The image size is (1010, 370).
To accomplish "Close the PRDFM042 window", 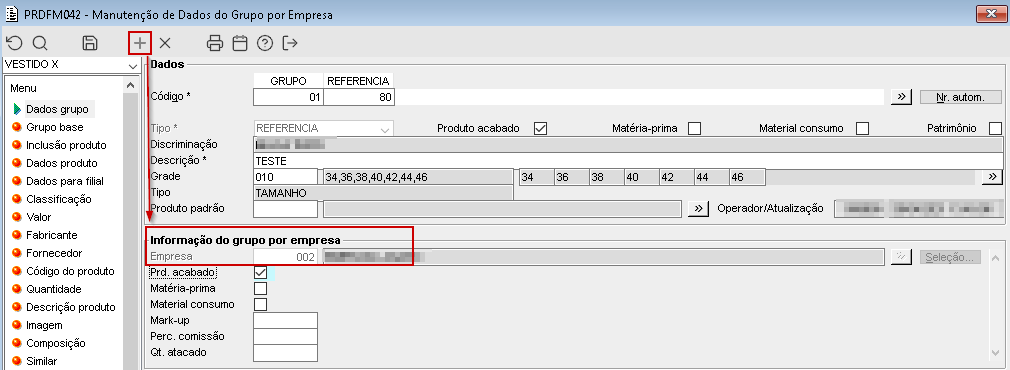I will [990, 14].
